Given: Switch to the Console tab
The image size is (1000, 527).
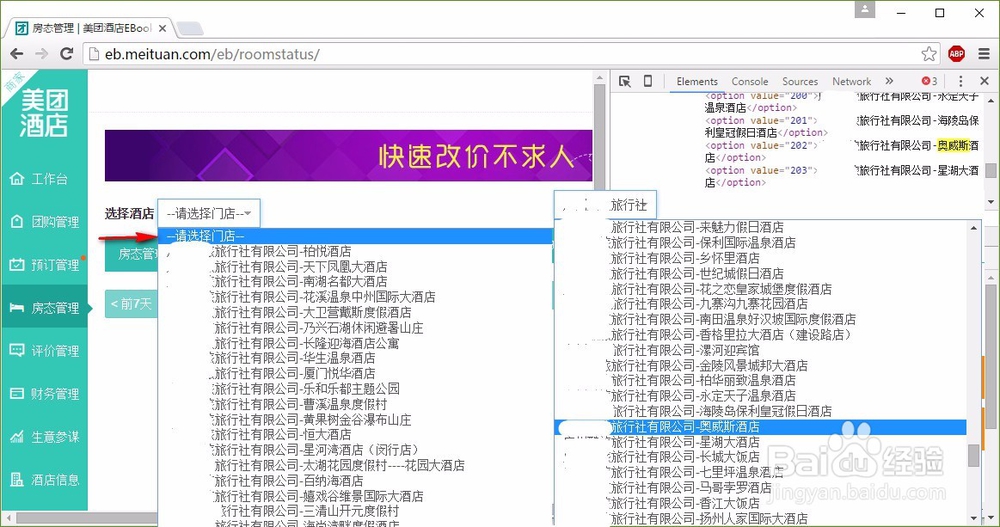Looking at the screenshot, I should (x=749, y=81).
